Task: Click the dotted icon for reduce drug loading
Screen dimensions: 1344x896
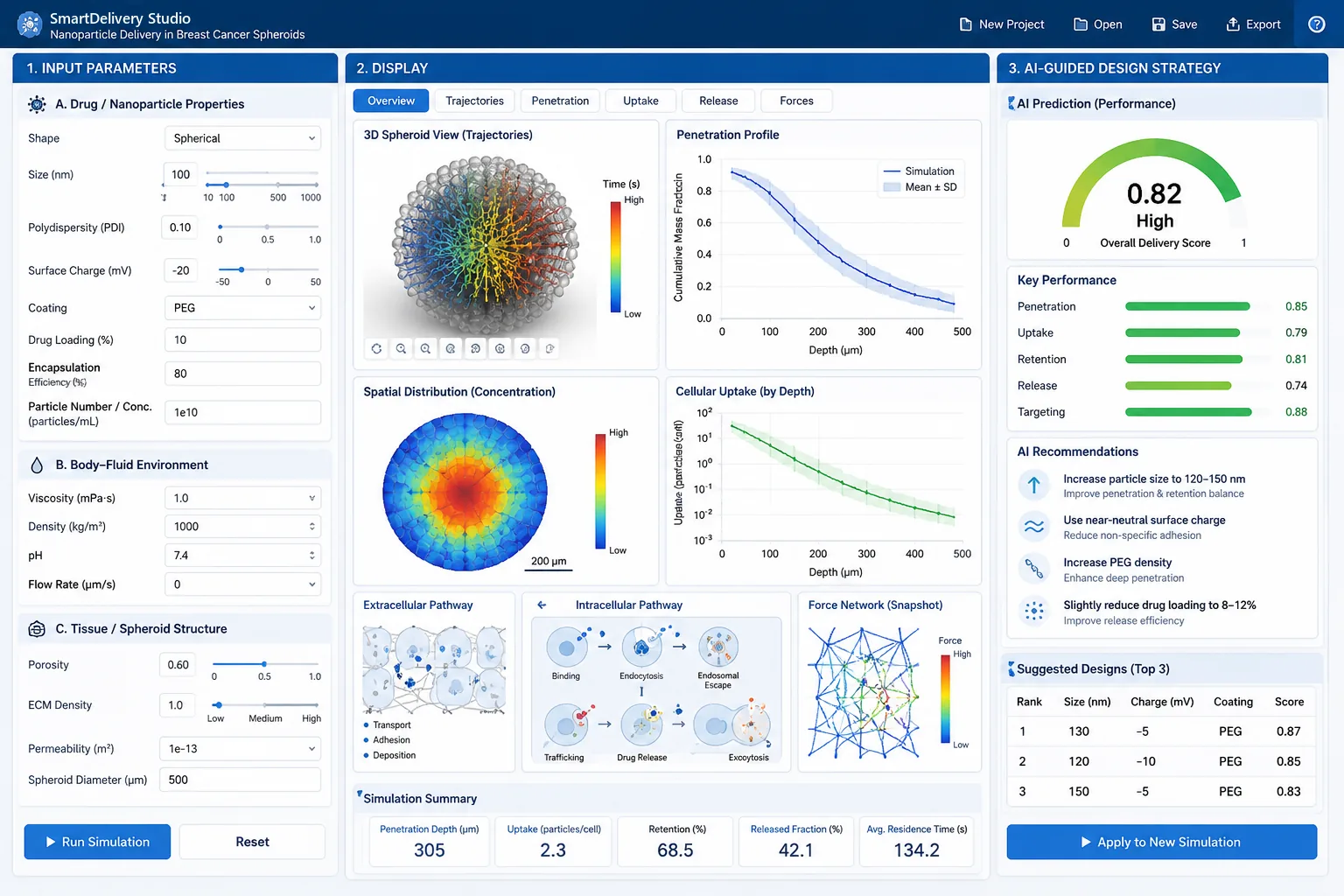Action: (1034, 611)
